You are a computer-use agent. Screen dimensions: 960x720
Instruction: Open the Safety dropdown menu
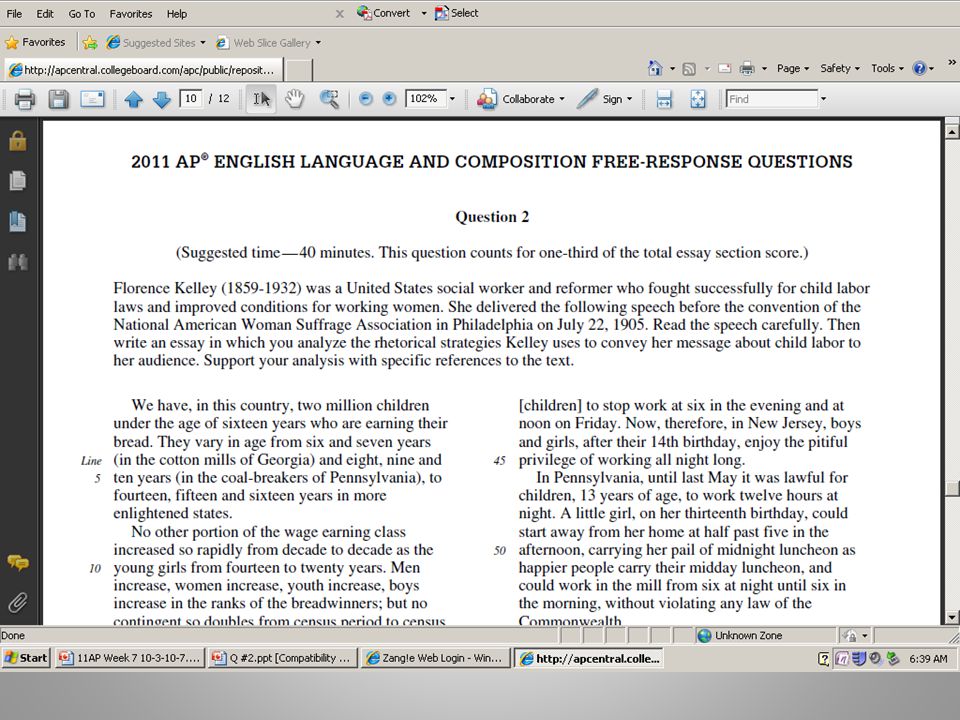coord(840,69)
